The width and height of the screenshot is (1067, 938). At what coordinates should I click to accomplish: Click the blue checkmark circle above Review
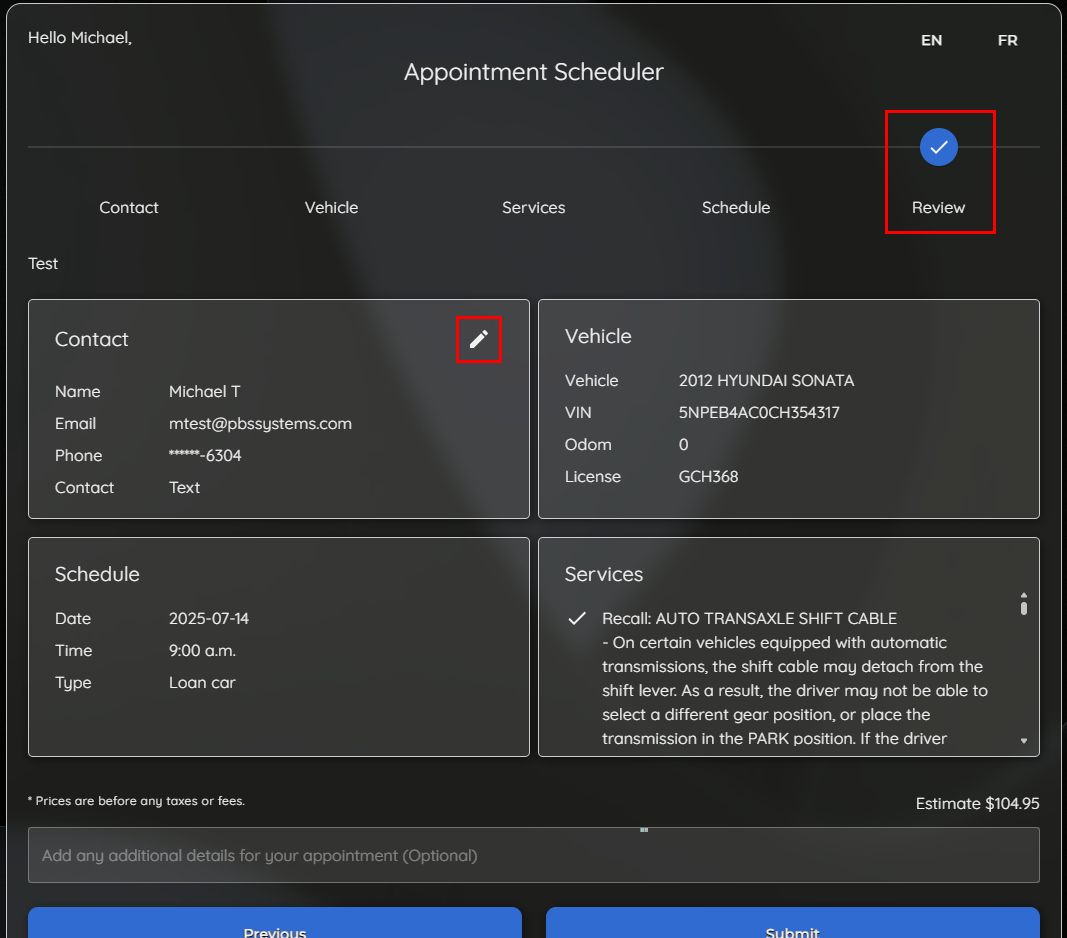point(939,147)
